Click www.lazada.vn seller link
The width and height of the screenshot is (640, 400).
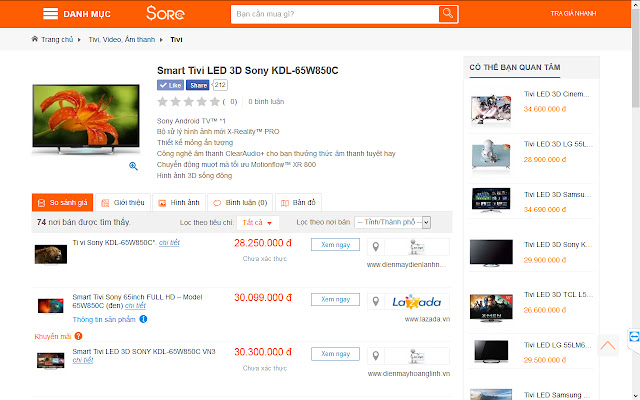coord(427,319)
